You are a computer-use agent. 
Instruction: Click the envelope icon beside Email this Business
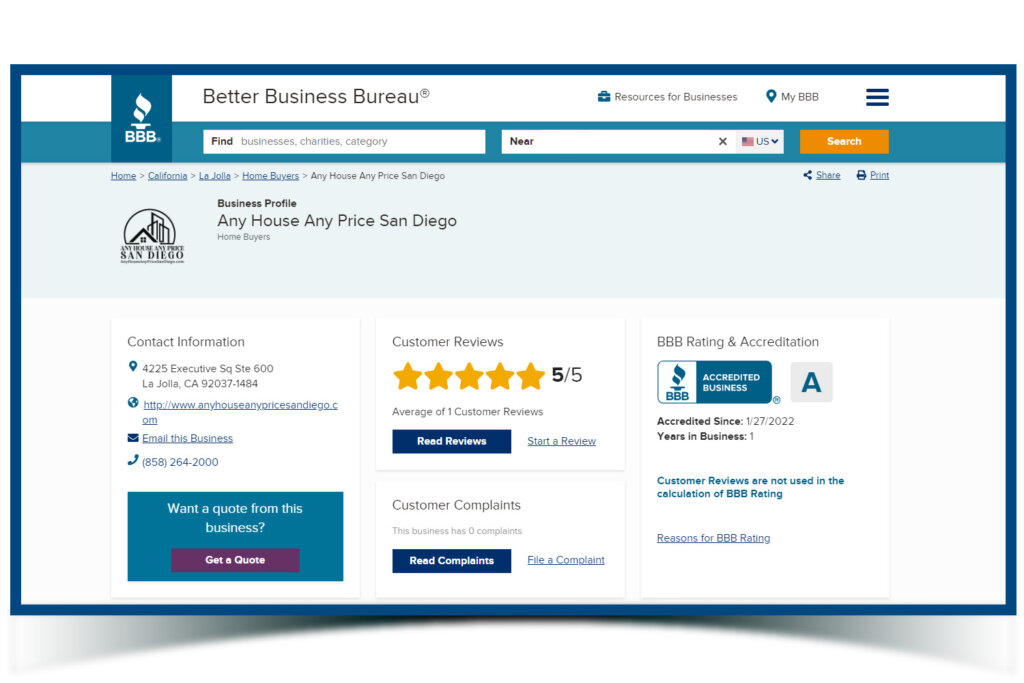pos(133,437)
